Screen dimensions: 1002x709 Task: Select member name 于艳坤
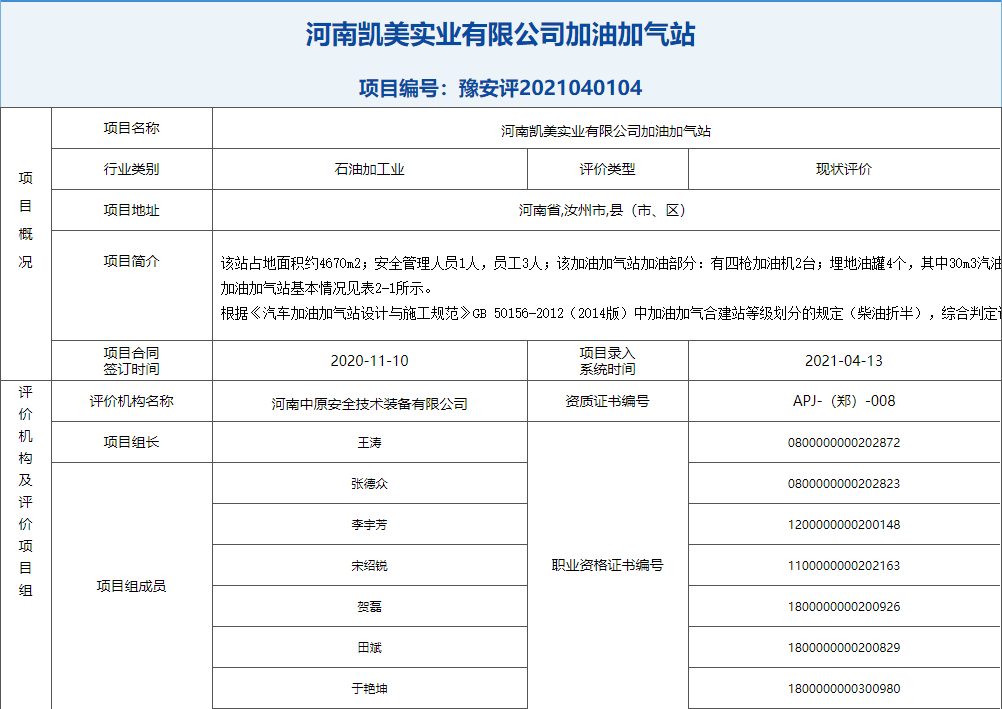[369, 688]
